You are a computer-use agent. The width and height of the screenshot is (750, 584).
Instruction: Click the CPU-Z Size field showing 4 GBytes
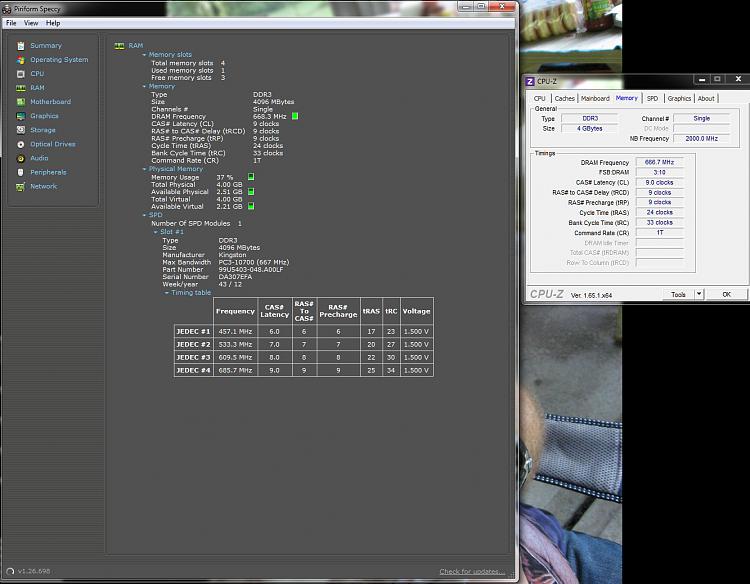click(590, 129)
